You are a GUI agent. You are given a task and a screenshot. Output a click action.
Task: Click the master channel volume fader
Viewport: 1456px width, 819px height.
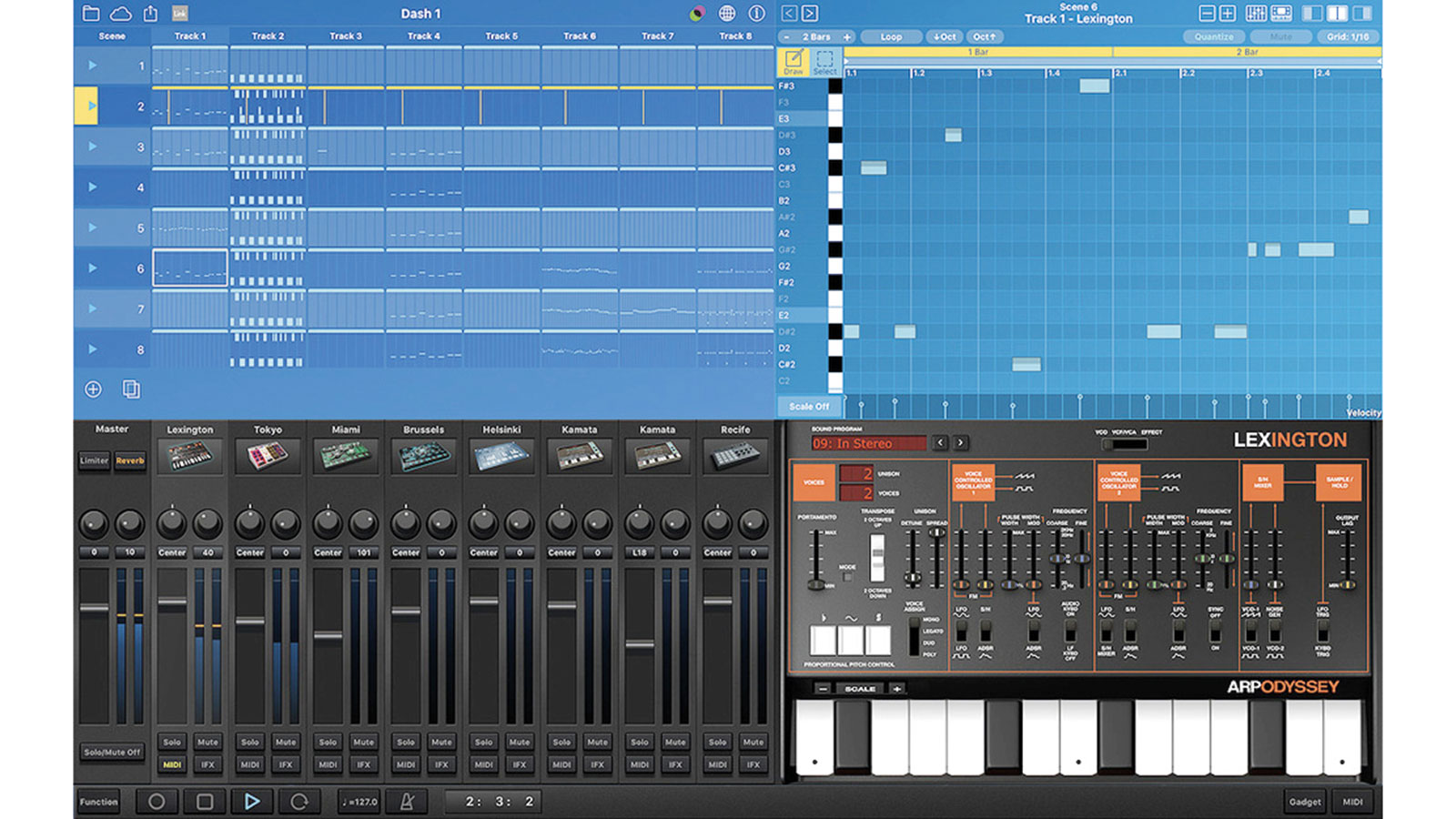pos(94,608)
